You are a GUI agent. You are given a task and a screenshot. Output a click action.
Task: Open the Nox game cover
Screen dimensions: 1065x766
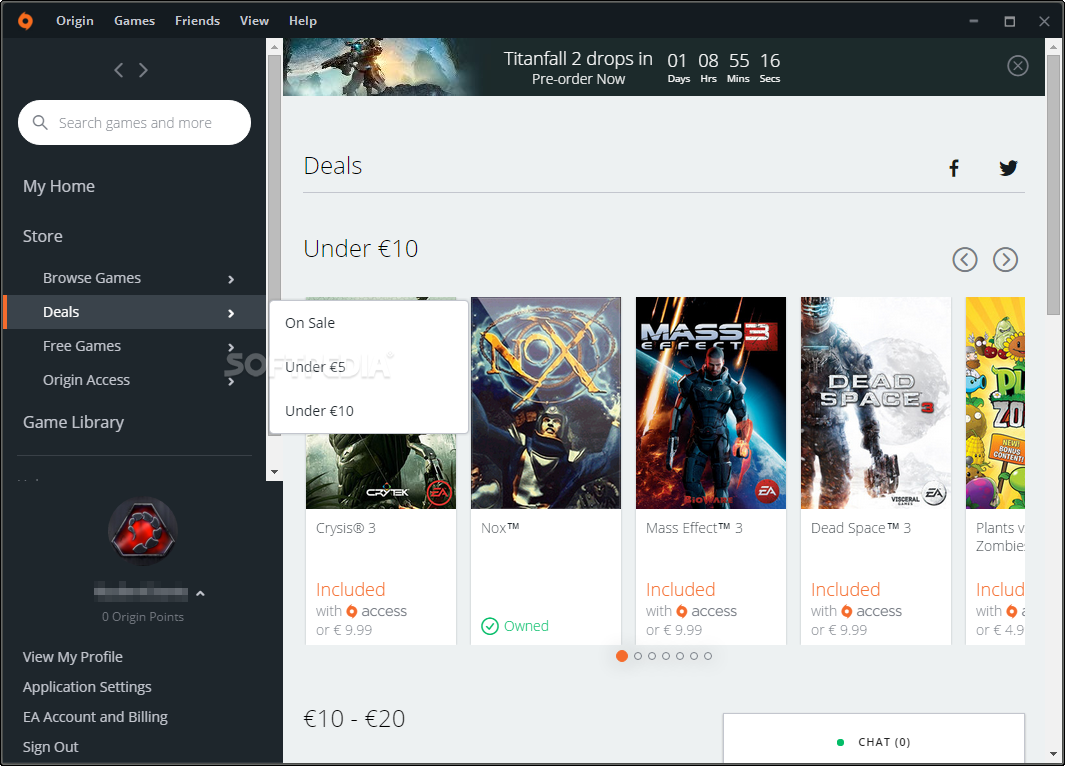(x=546, y=403)
